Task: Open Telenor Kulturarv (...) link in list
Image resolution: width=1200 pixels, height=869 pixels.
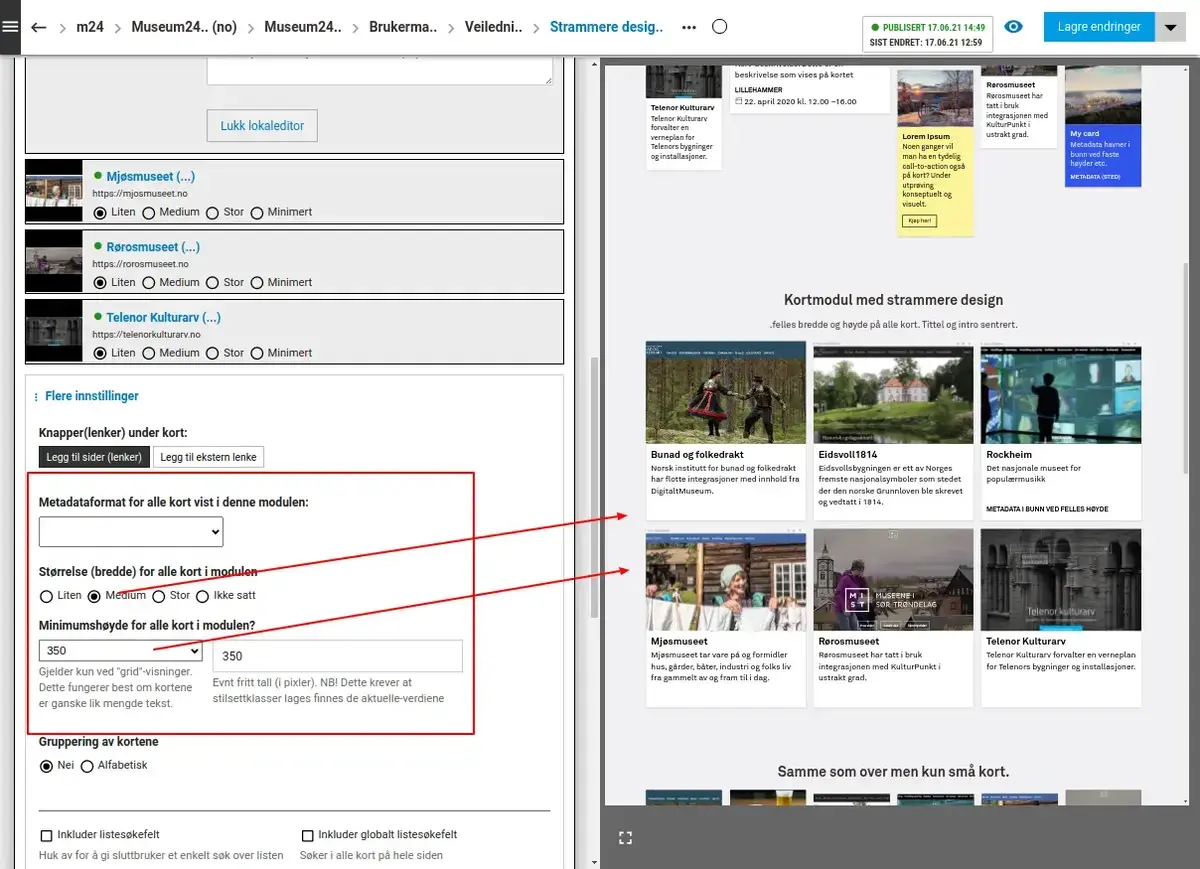Action: (163, 317)
